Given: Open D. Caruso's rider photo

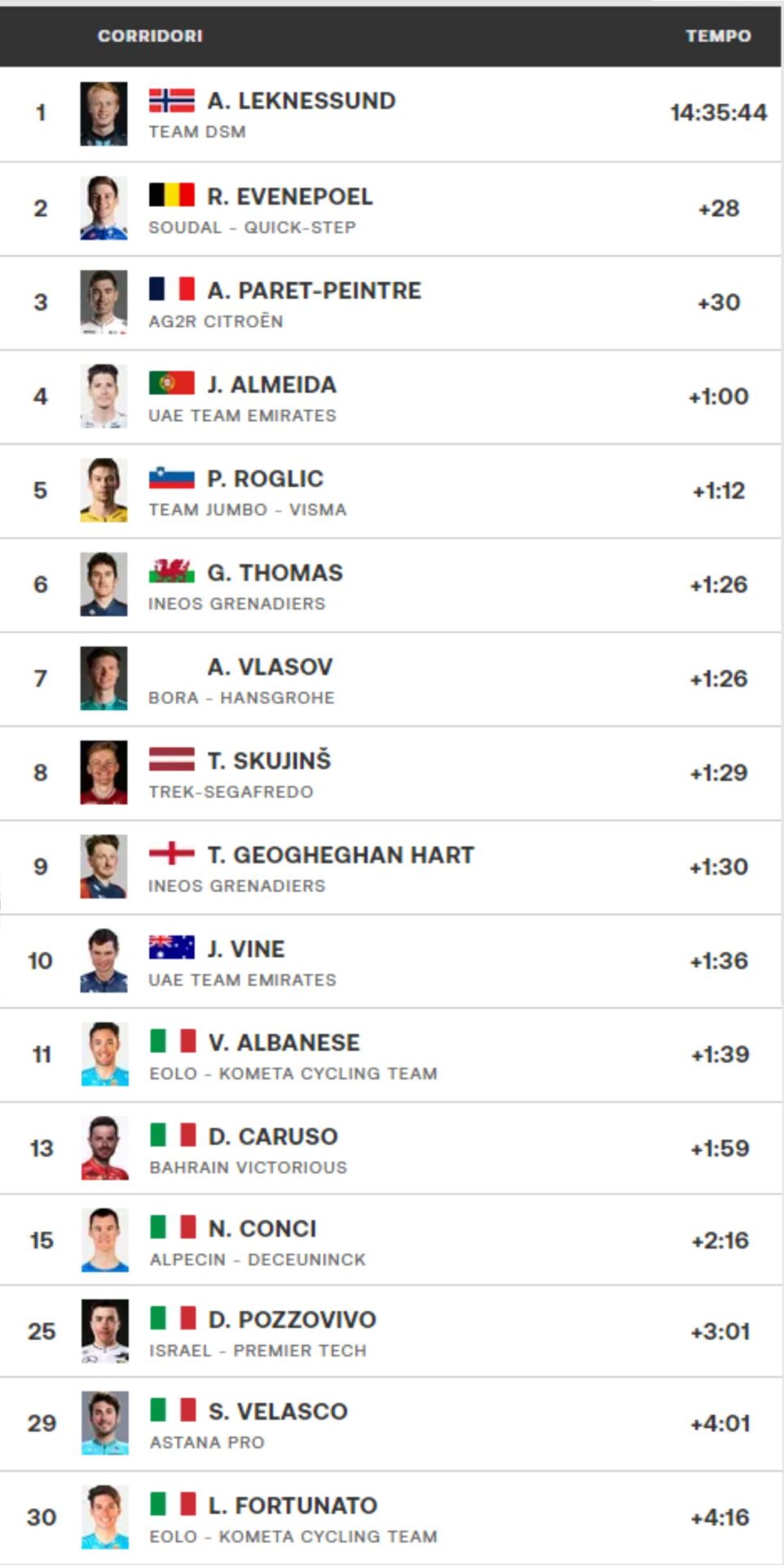Looking at the screenshot, I should 104,1148.
